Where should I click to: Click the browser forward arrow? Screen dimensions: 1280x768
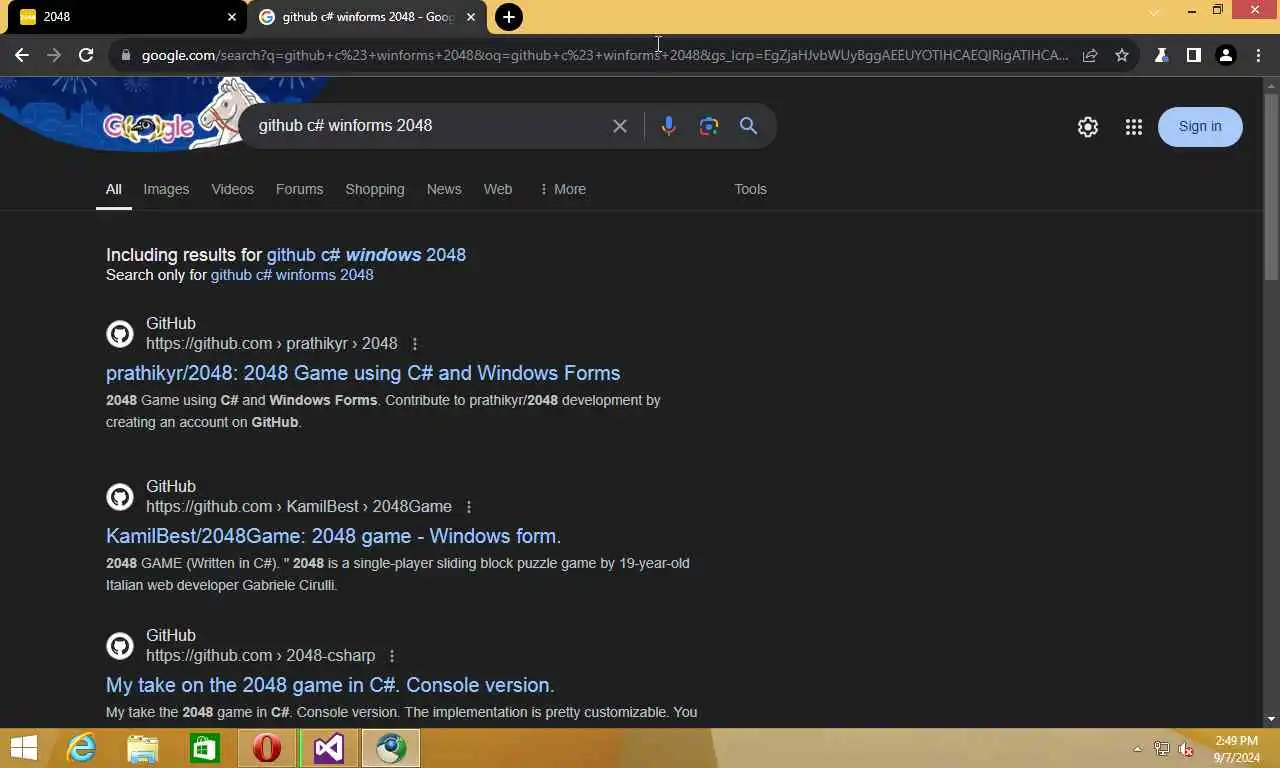click(x=54, y=55)
